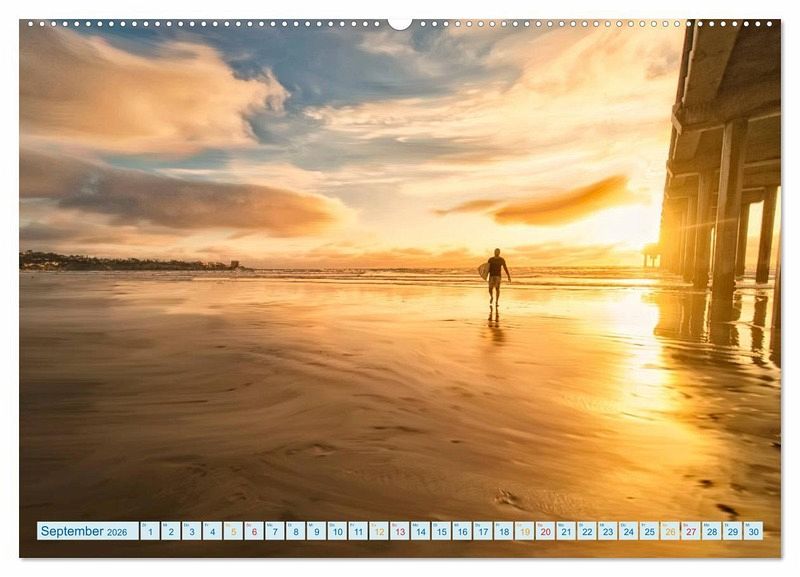Viewport: 800px width, 577px height.
Task: Select day 5 in the calendar strip
Action: [232, 531]
